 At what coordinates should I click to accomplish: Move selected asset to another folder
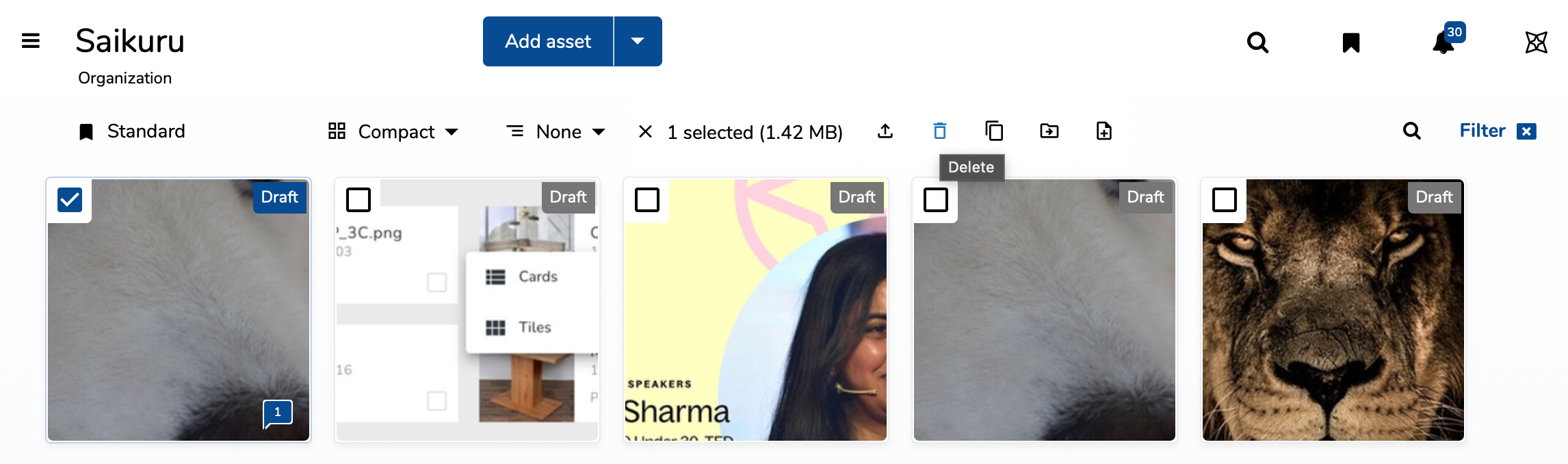[1049, 131]
